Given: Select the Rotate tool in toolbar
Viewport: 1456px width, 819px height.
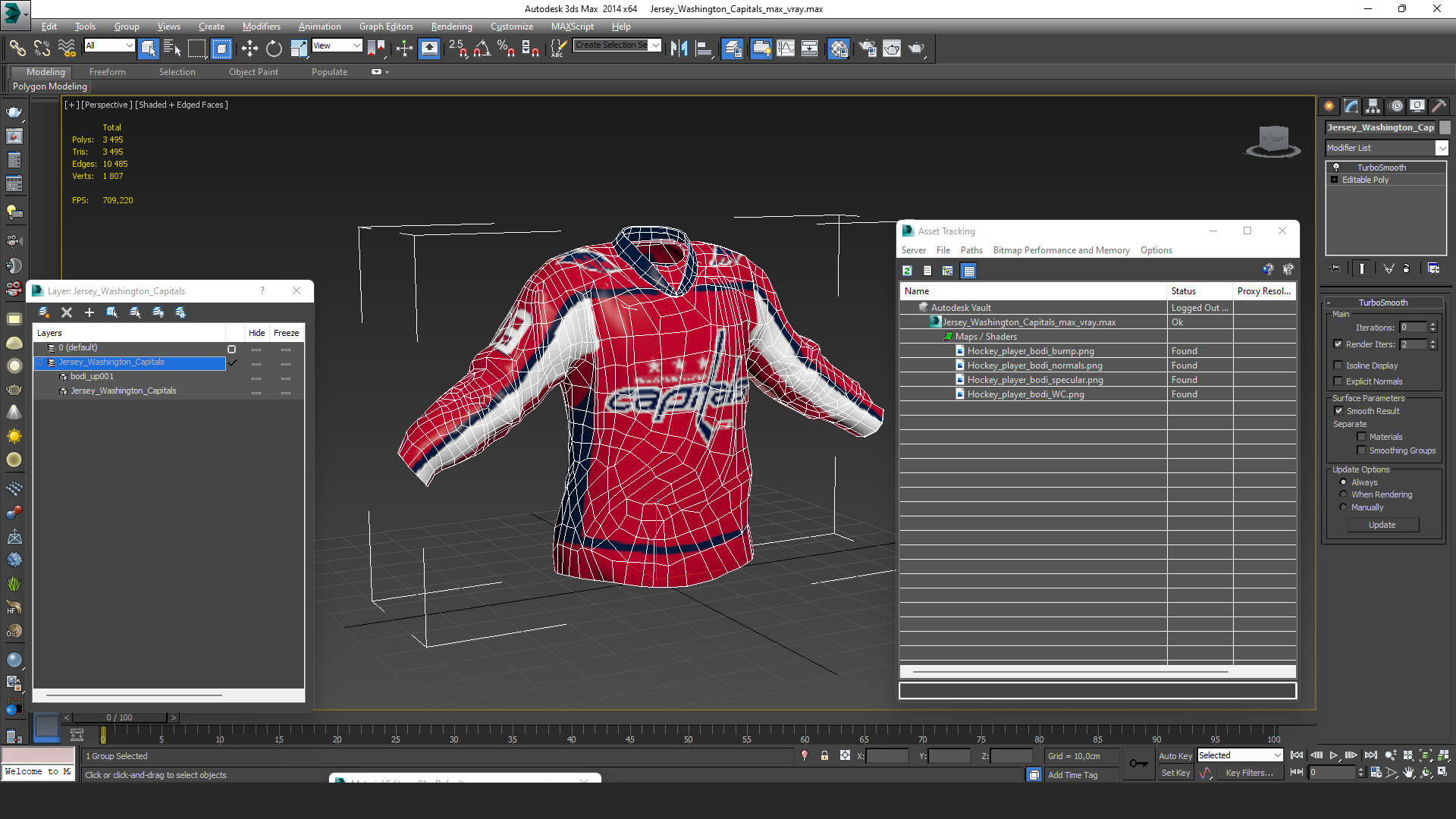Looking at the screenshot, I should pyautogui.click(x=274, y=49).
